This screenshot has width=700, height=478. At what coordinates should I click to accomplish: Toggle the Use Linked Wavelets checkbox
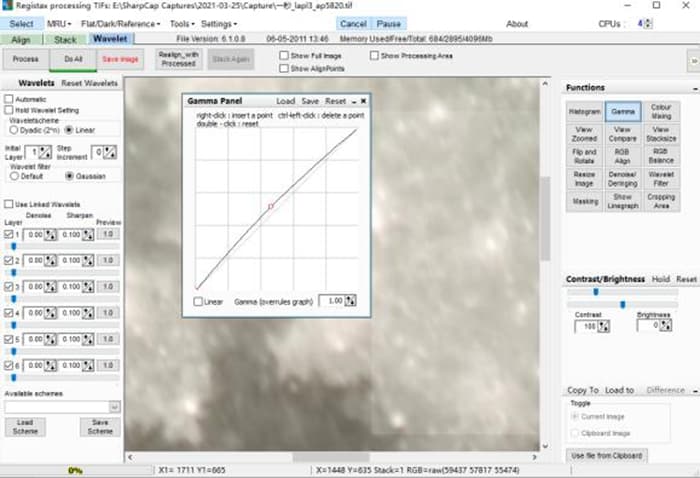coord(10,204)
